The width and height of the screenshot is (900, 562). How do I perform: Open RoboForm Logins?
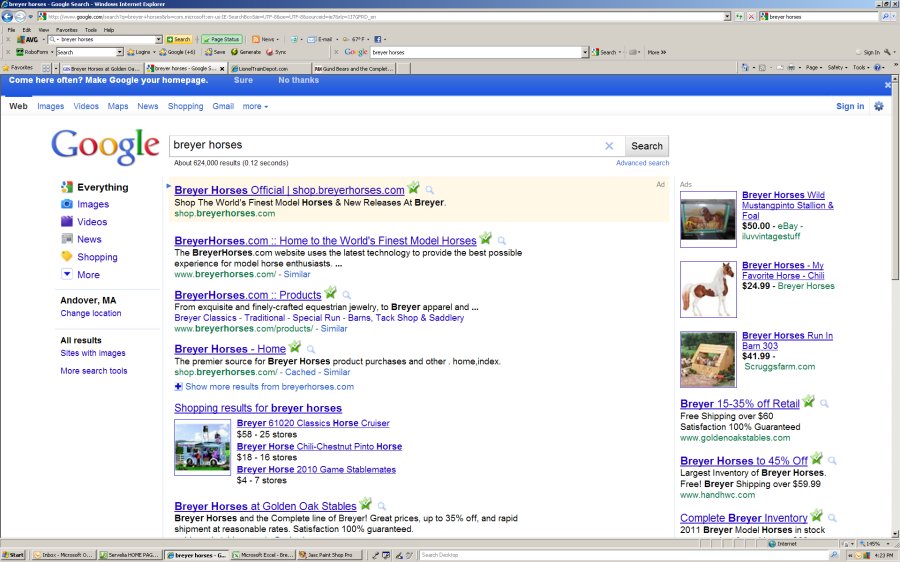coord(139,52)
